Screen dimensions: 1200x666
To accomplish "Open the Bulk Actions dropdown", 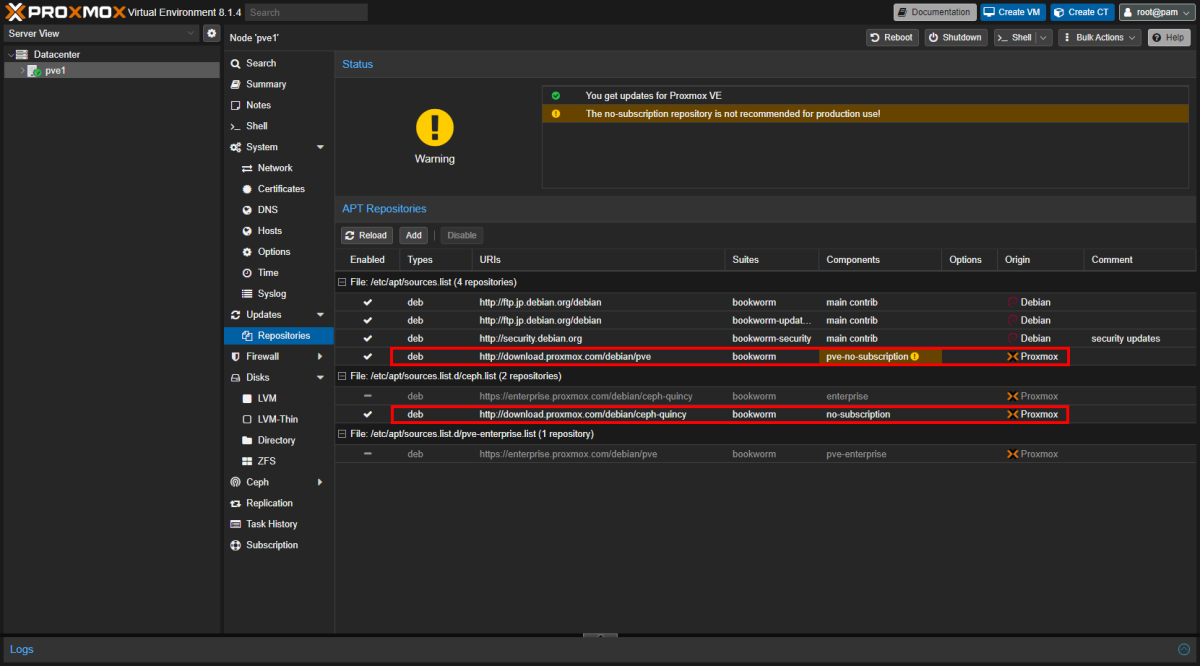I will [1100, 37].
